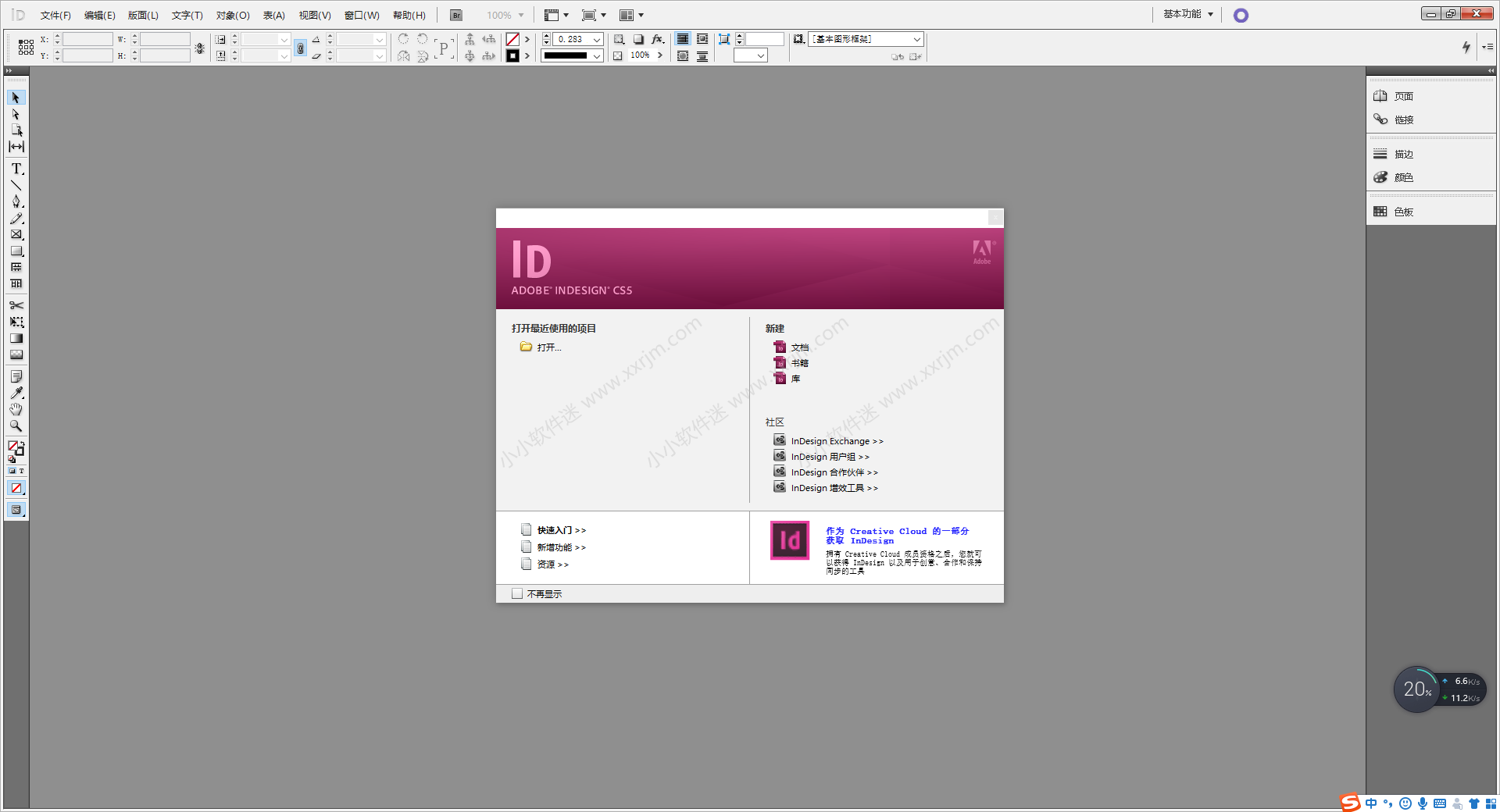Open the 文字(T) menu
The image size is (1500, 812).
pyautogui.click(x=187, y=15)
